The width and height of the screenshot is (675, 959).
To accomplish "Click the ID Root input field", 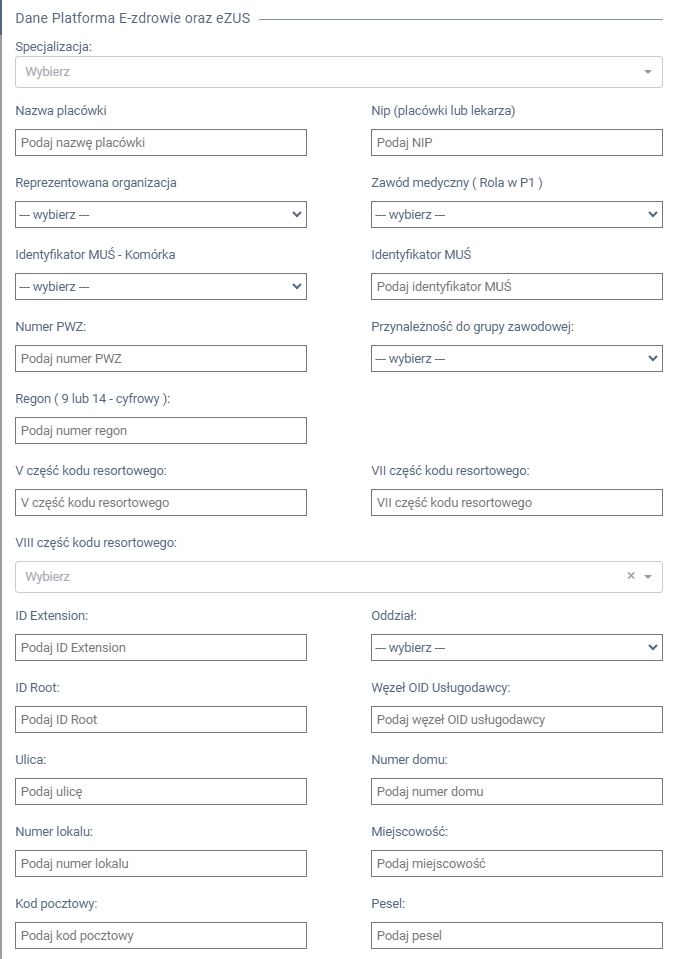I will (x=161, y=720).
